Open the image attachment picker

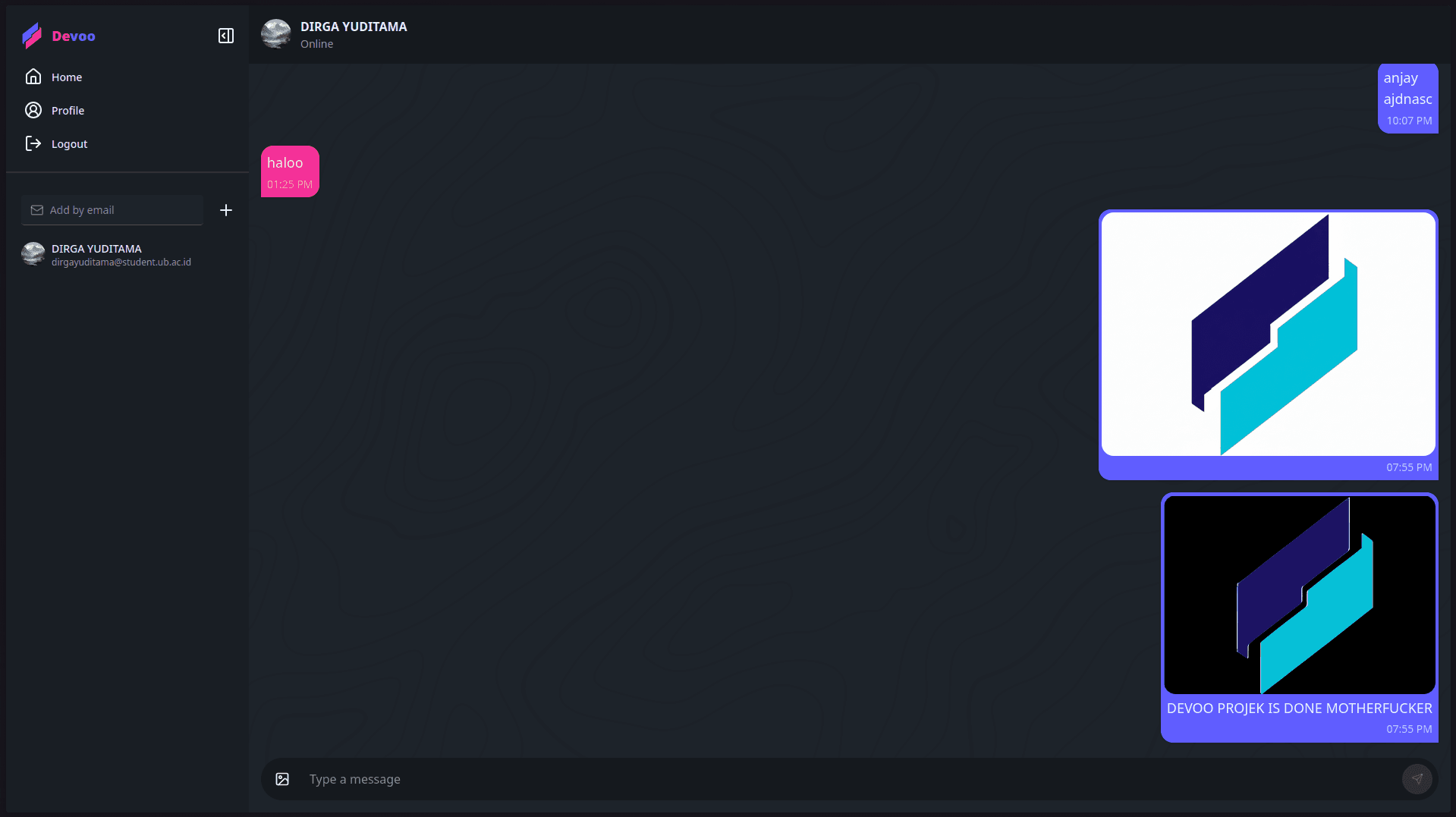point(282,778)
